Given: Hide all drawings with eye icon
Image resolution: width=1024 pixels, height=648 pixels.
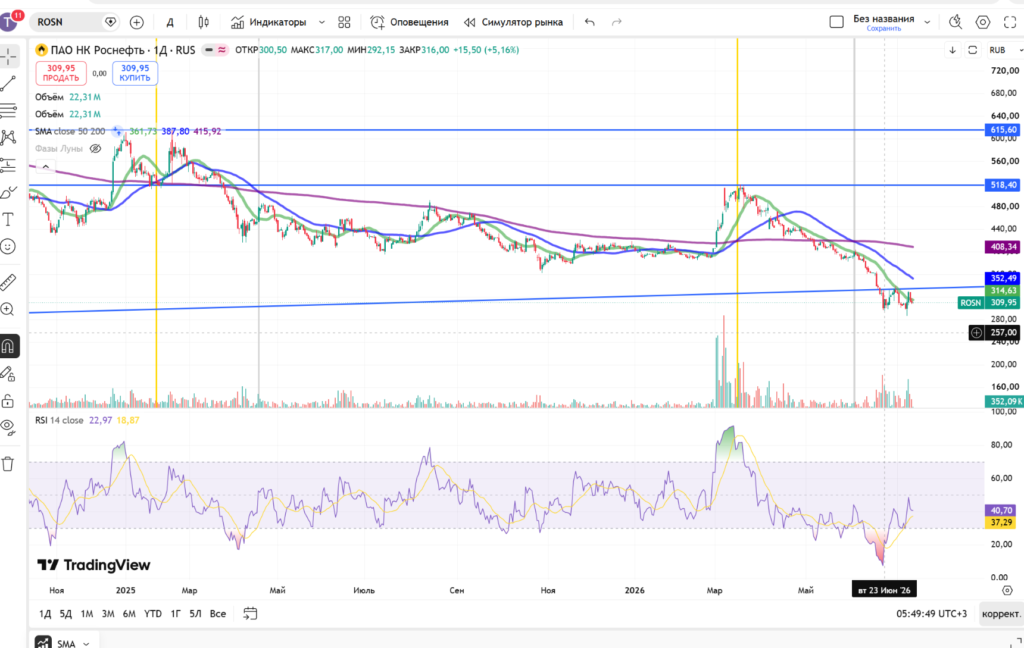Looking at the screenshot, I should pos(8,427).
